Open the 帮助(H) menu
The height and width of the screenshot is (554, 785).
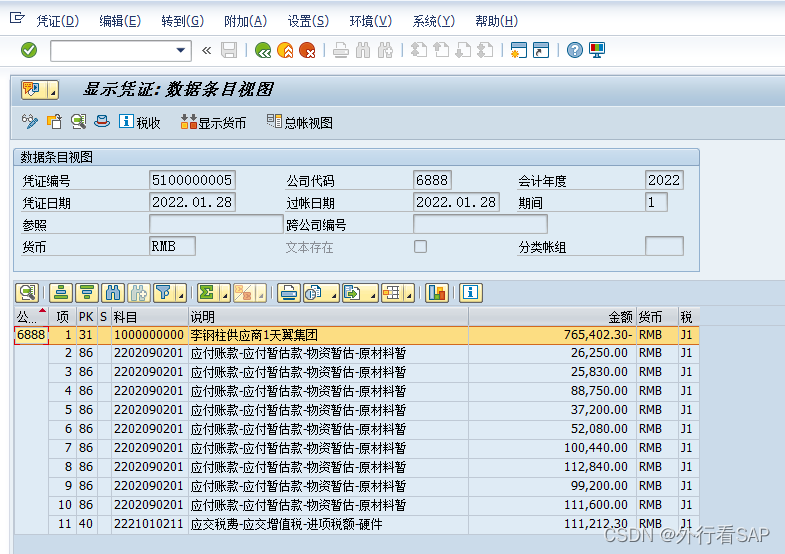pyautogui.click(x=496, y=21)
